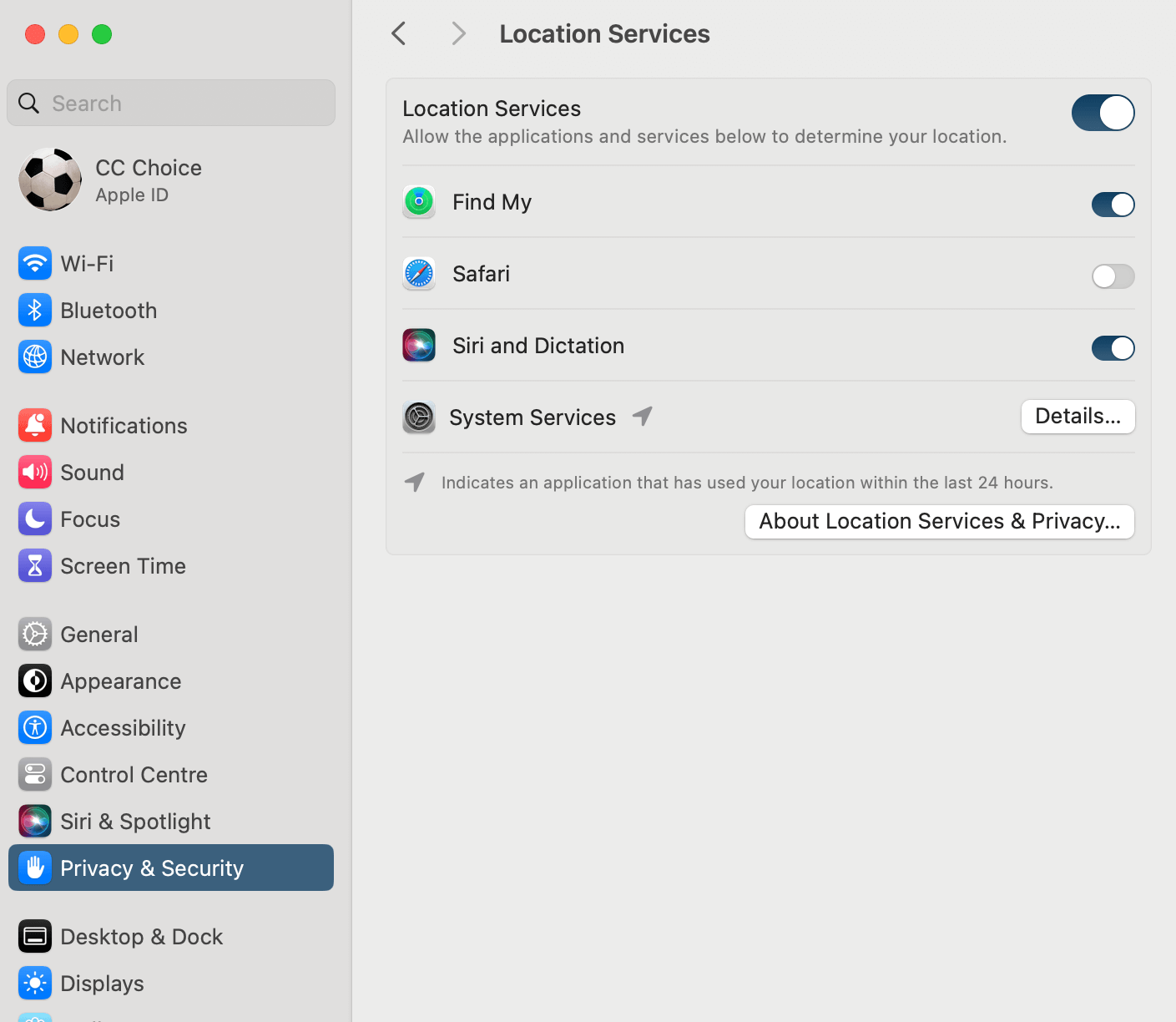Click the Wi-Fi icon in sidebar
This screenshot has width=1176, height=1022.
click(x=35, y=264)
